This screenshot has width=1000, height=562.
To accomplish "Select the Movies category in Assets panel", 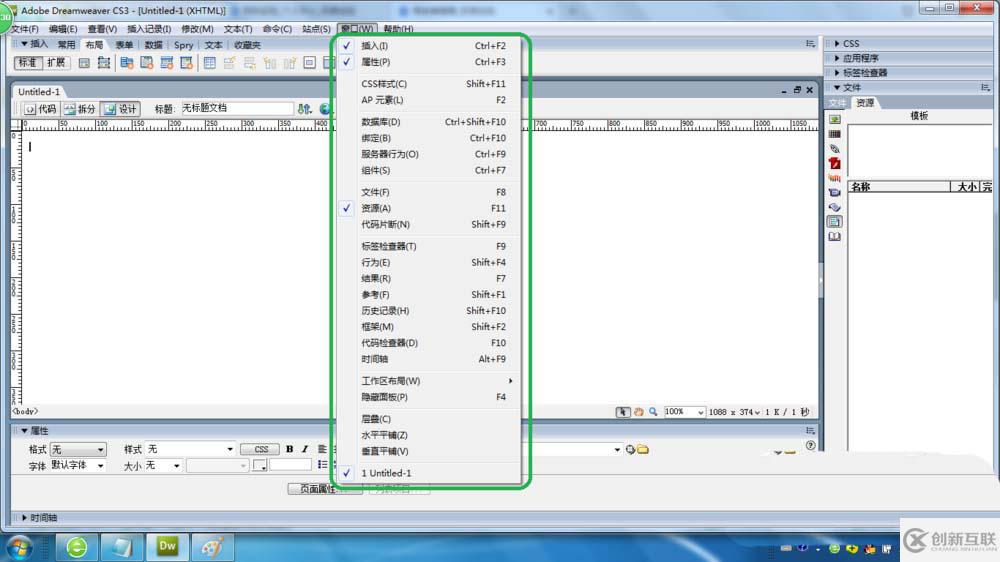I will [x=834, y=193].
